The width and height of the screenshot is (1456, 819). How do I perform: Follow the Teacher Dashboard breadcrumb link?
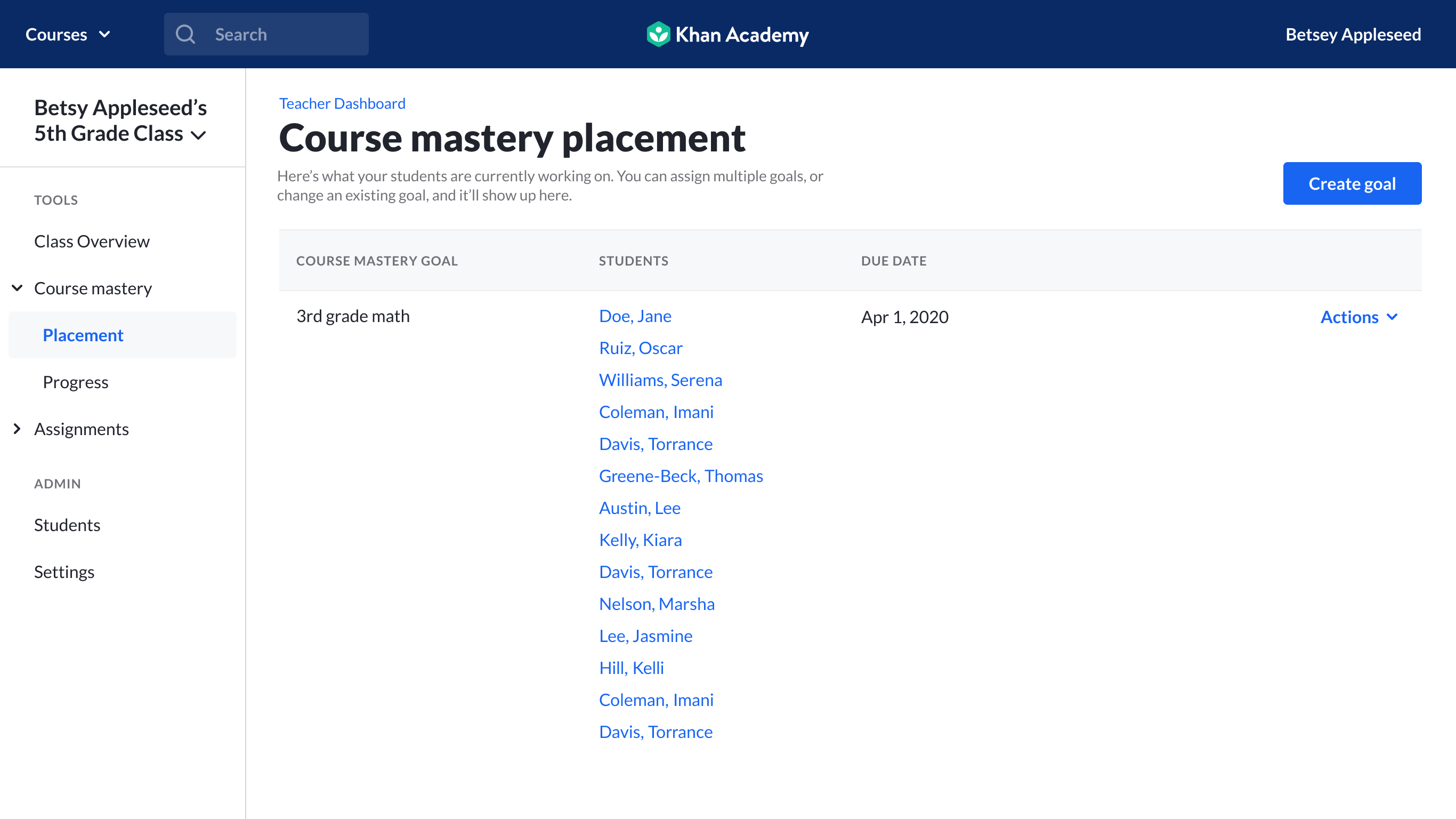342,103
